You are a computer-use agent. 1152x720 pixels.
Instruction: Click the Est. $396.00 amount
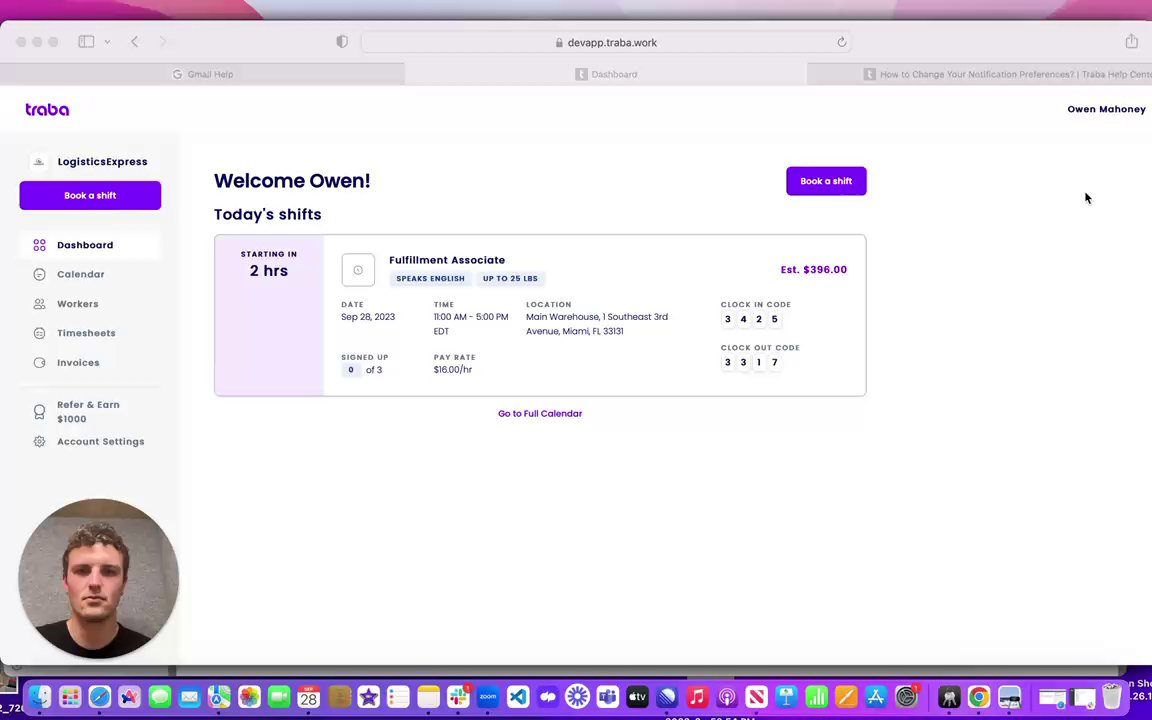[x=813, y=270]
